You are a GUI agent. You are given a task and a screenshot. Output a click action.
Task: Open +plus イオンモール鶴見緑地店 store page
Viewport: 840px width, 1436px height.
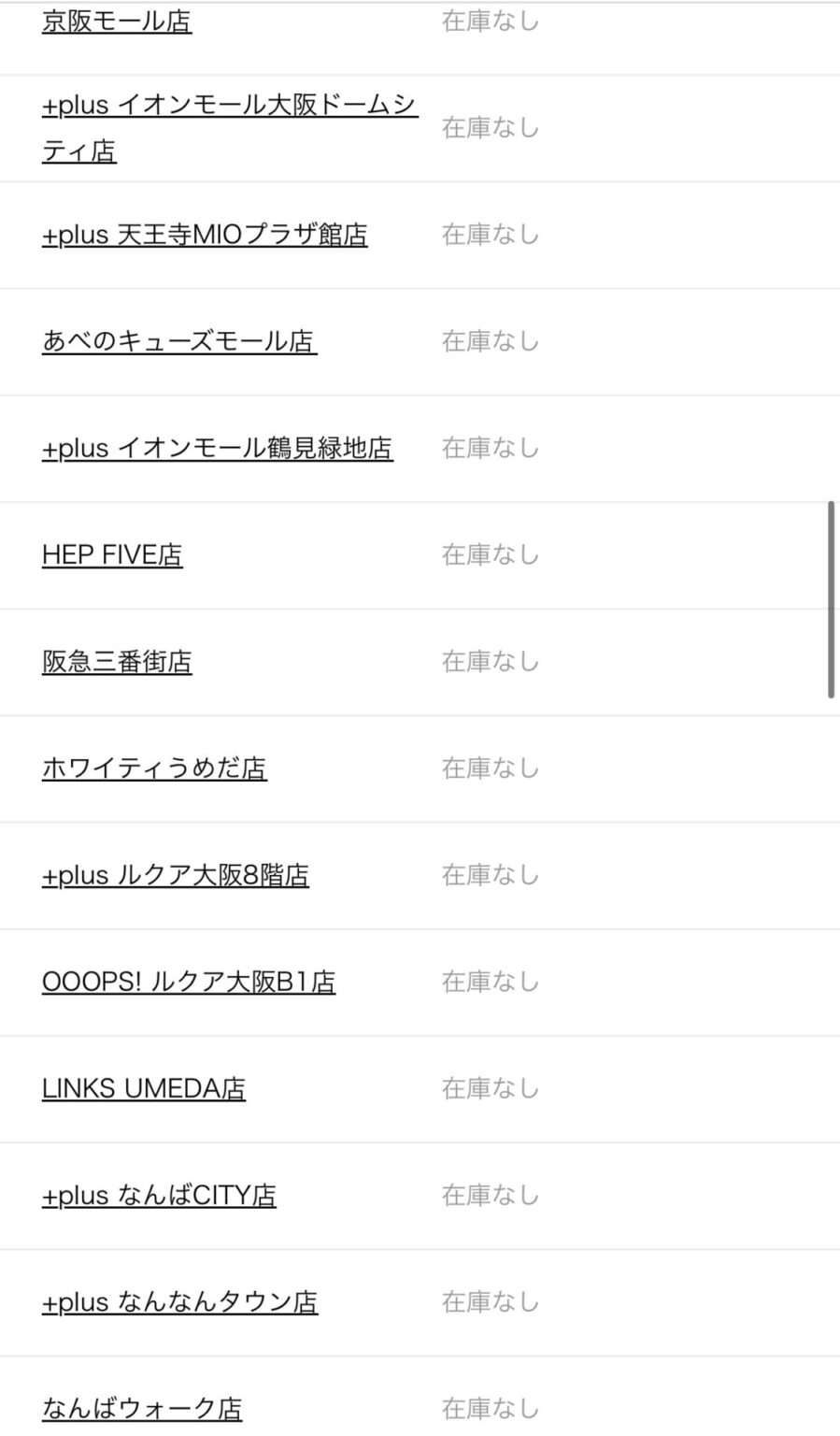pos(217,448)
